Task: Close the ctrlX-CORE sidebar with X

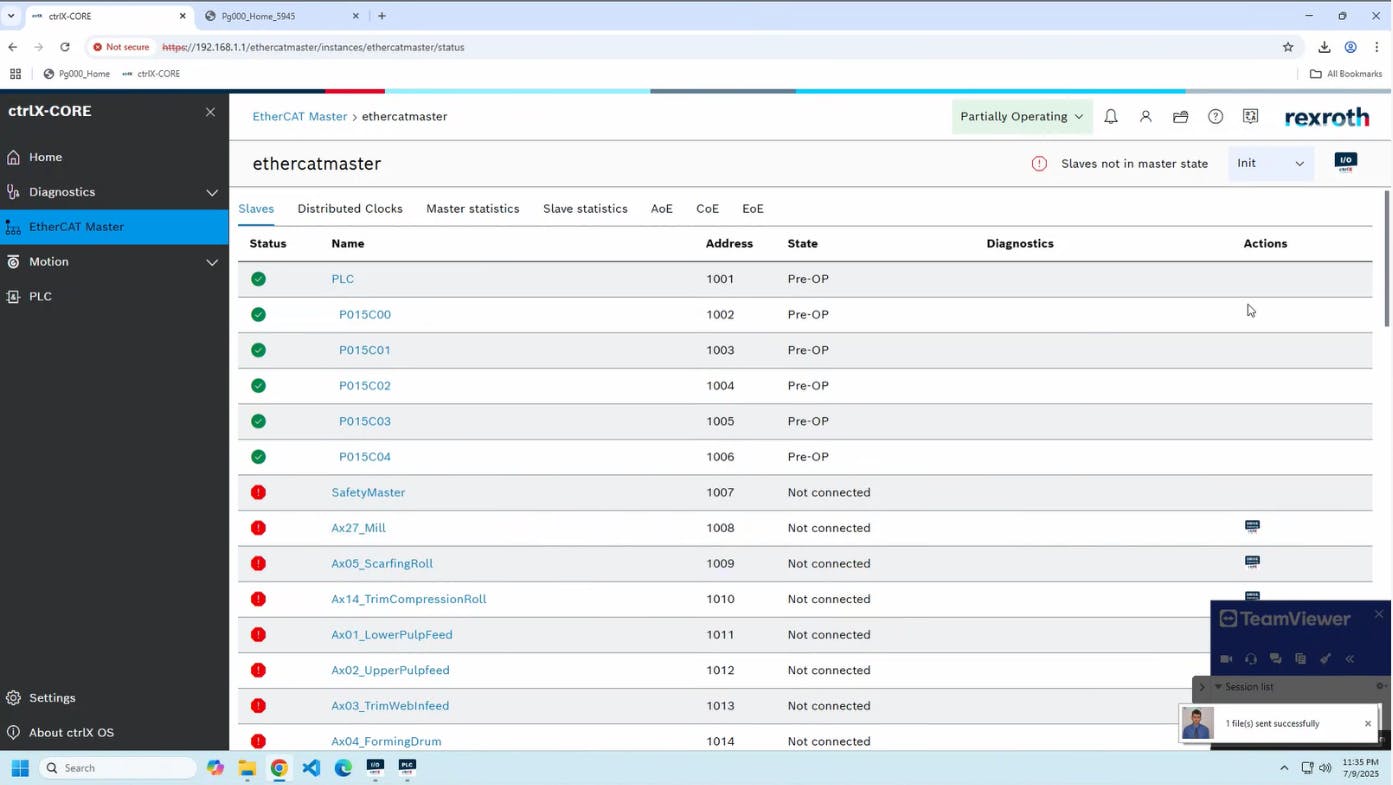Action: [x=210, y=112]
